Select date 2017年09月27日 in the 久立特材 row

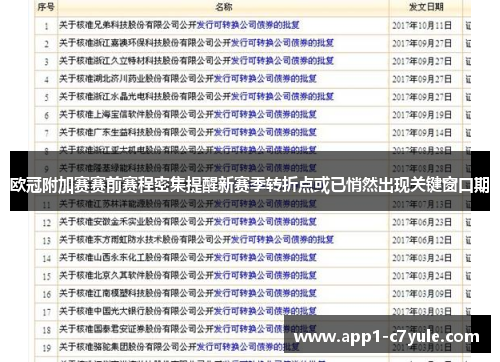coord(422,62)
